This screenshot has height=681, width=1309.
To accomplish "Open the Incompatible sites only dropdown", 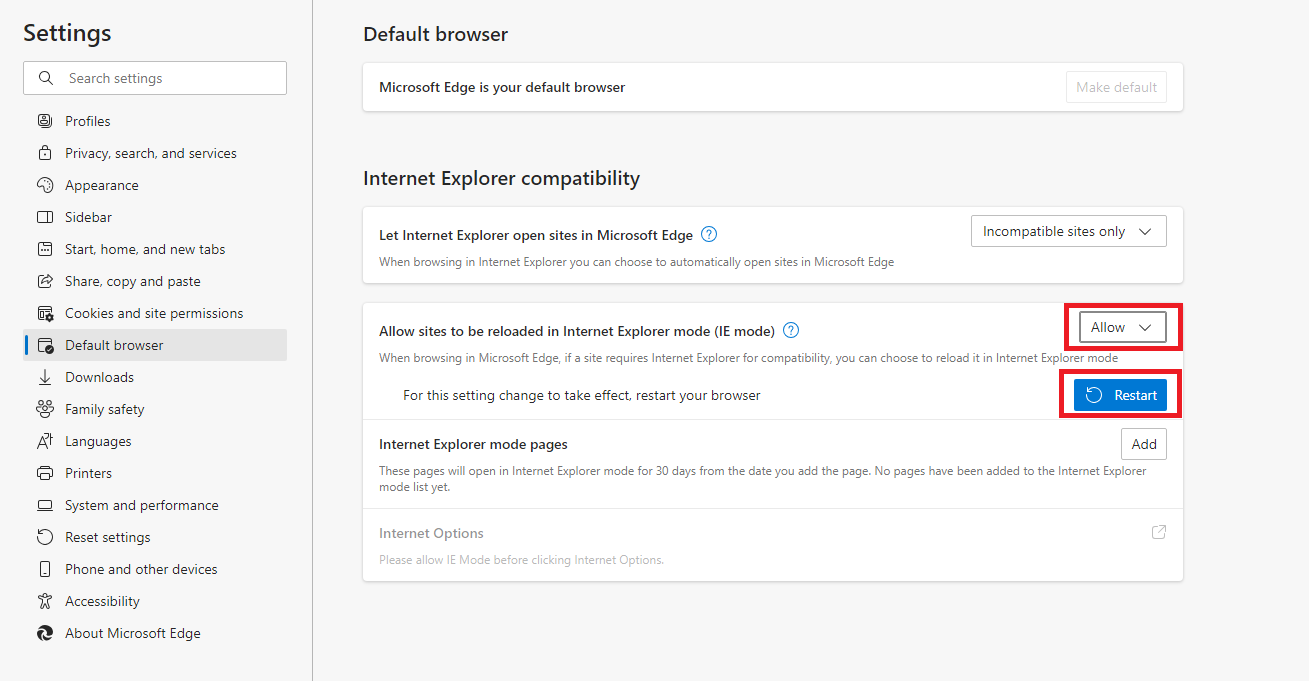I will pos(1068,230).
